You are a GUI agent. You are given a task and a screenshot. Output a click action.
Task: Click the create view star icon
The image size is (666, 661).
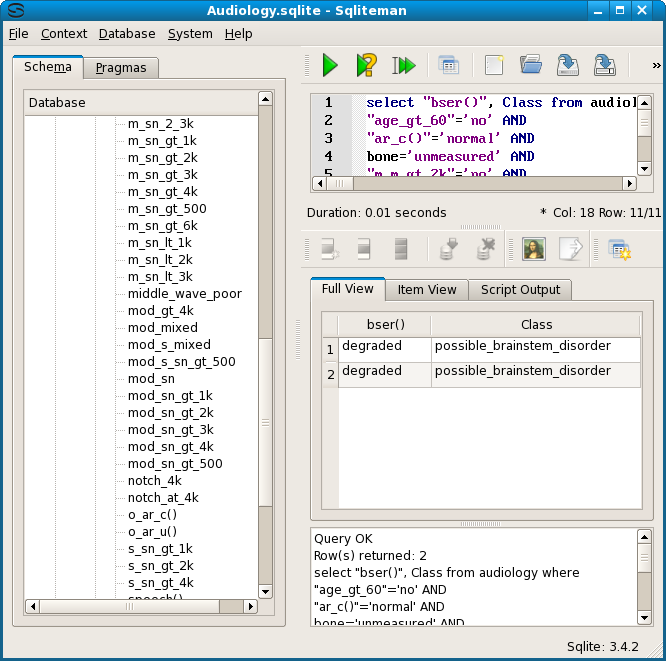tap(619, 249)
